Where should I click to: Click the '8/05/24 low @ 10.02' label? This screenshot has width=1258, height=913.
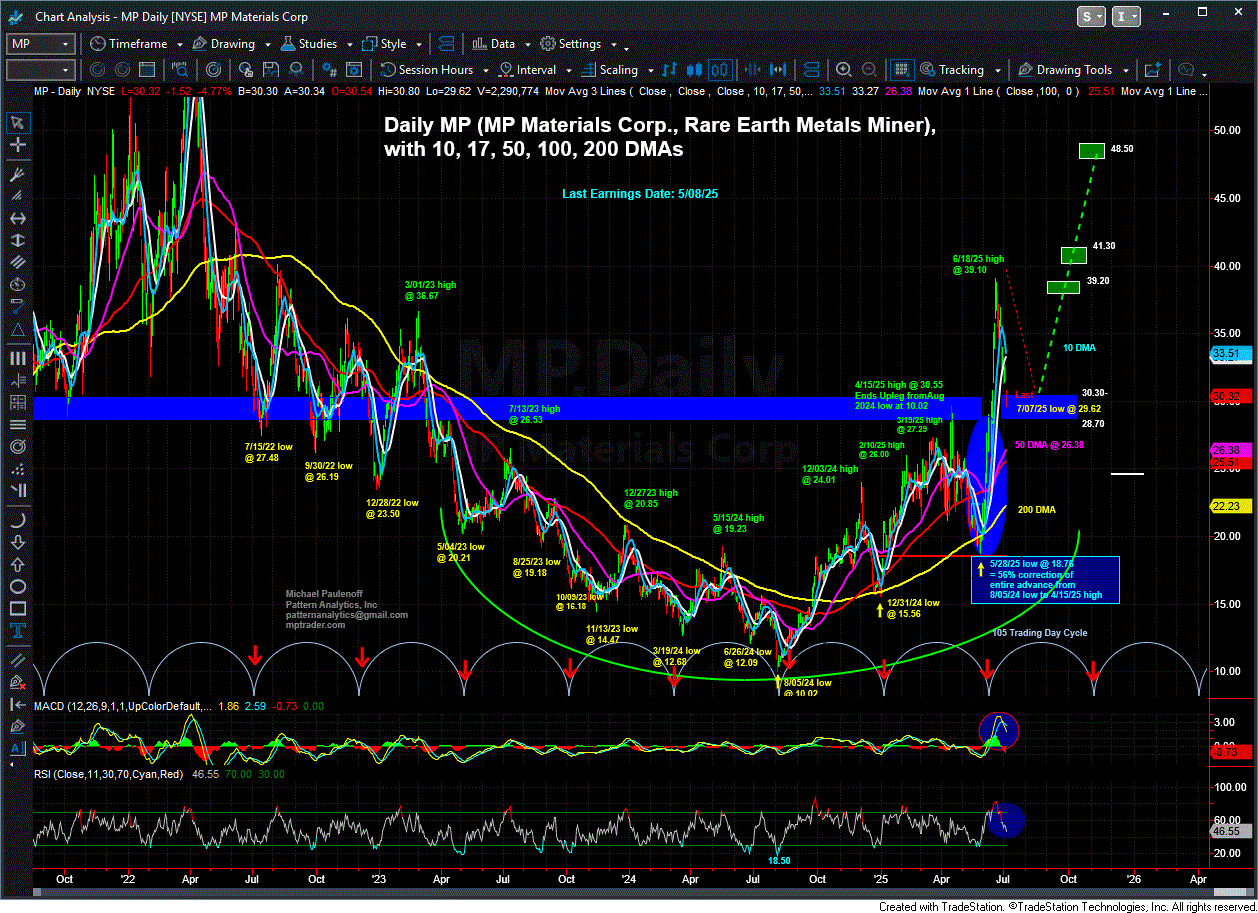pyautogui.click(x=808, y=688)
